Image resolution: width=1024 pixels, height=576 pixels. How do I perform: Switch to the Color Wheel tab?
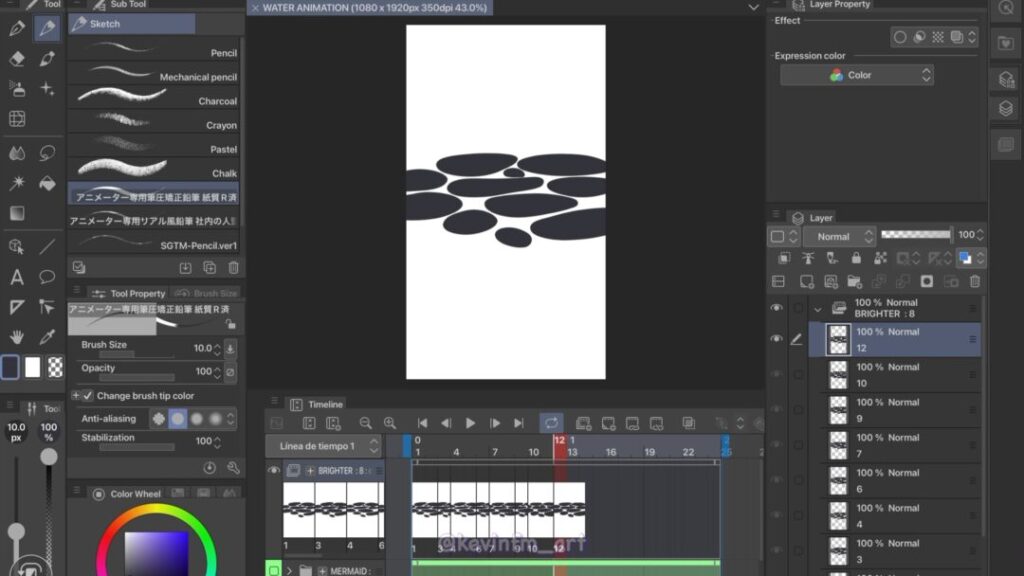coord(128,494)
